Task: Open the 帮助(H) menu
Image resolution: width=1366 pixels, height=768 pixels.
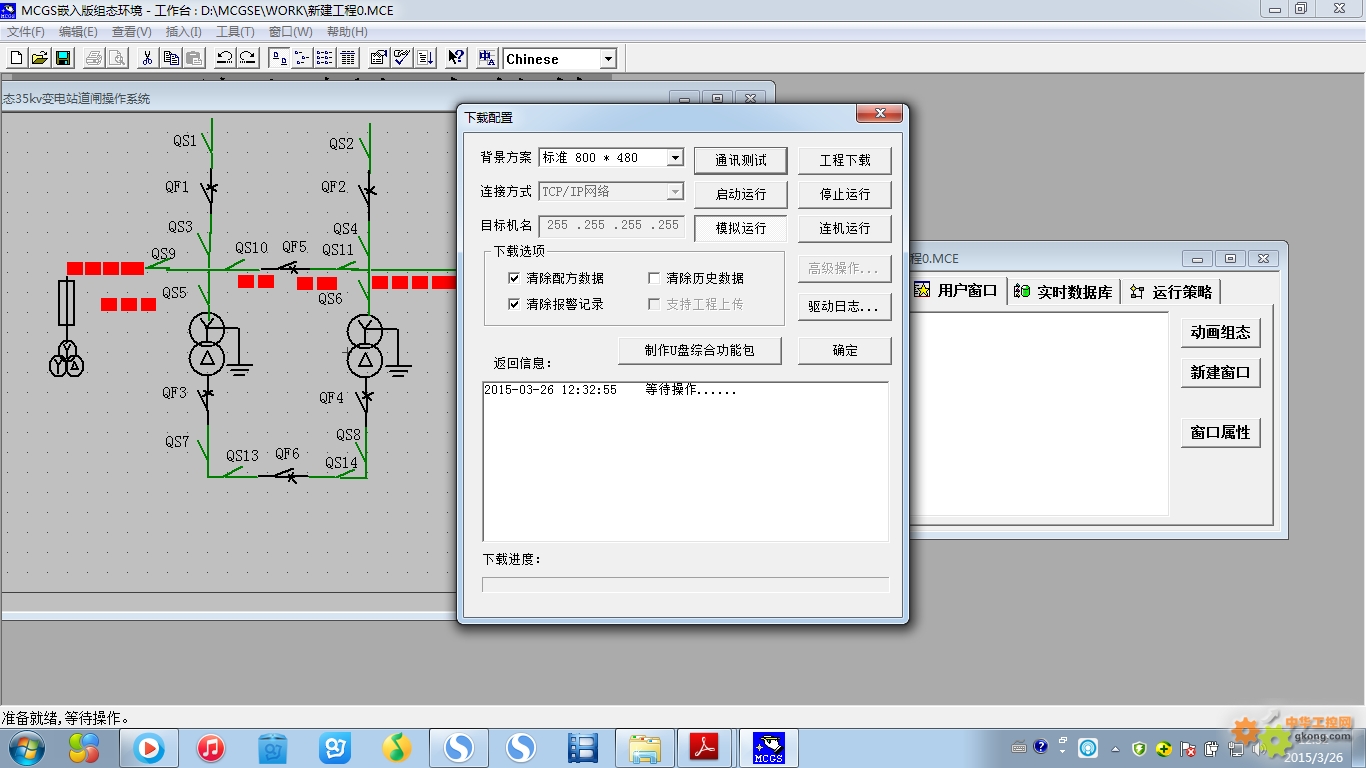Action: coord(347,32)
